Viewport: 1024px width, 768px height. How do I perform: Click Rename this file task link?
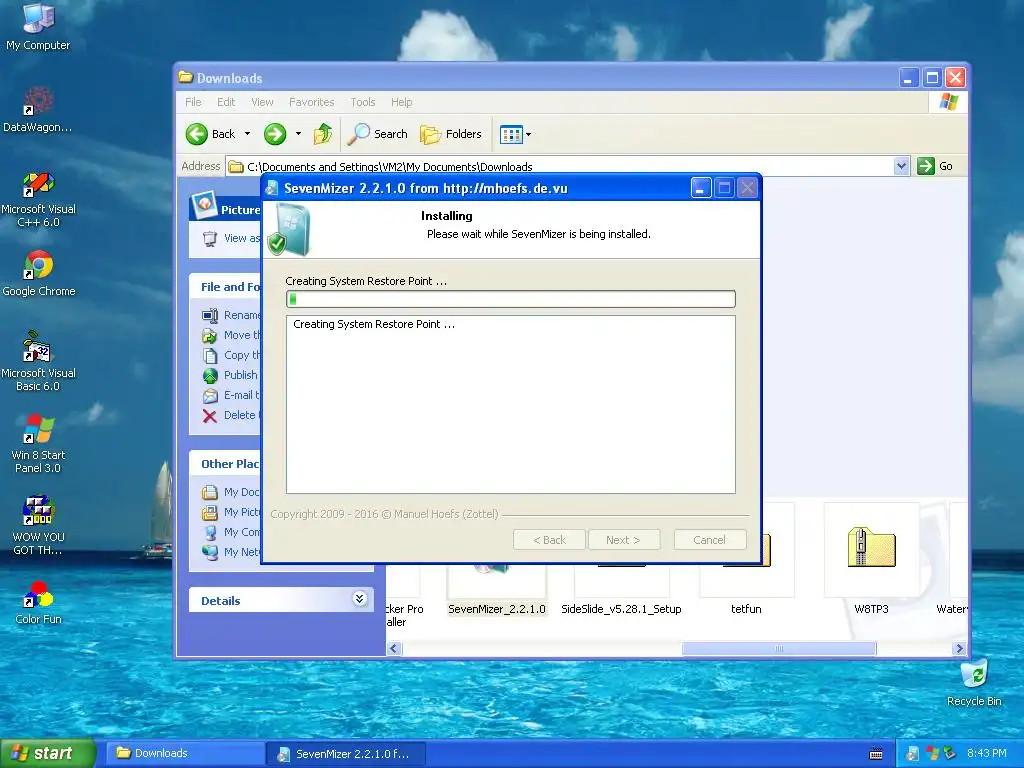click(x=232, y=315)
